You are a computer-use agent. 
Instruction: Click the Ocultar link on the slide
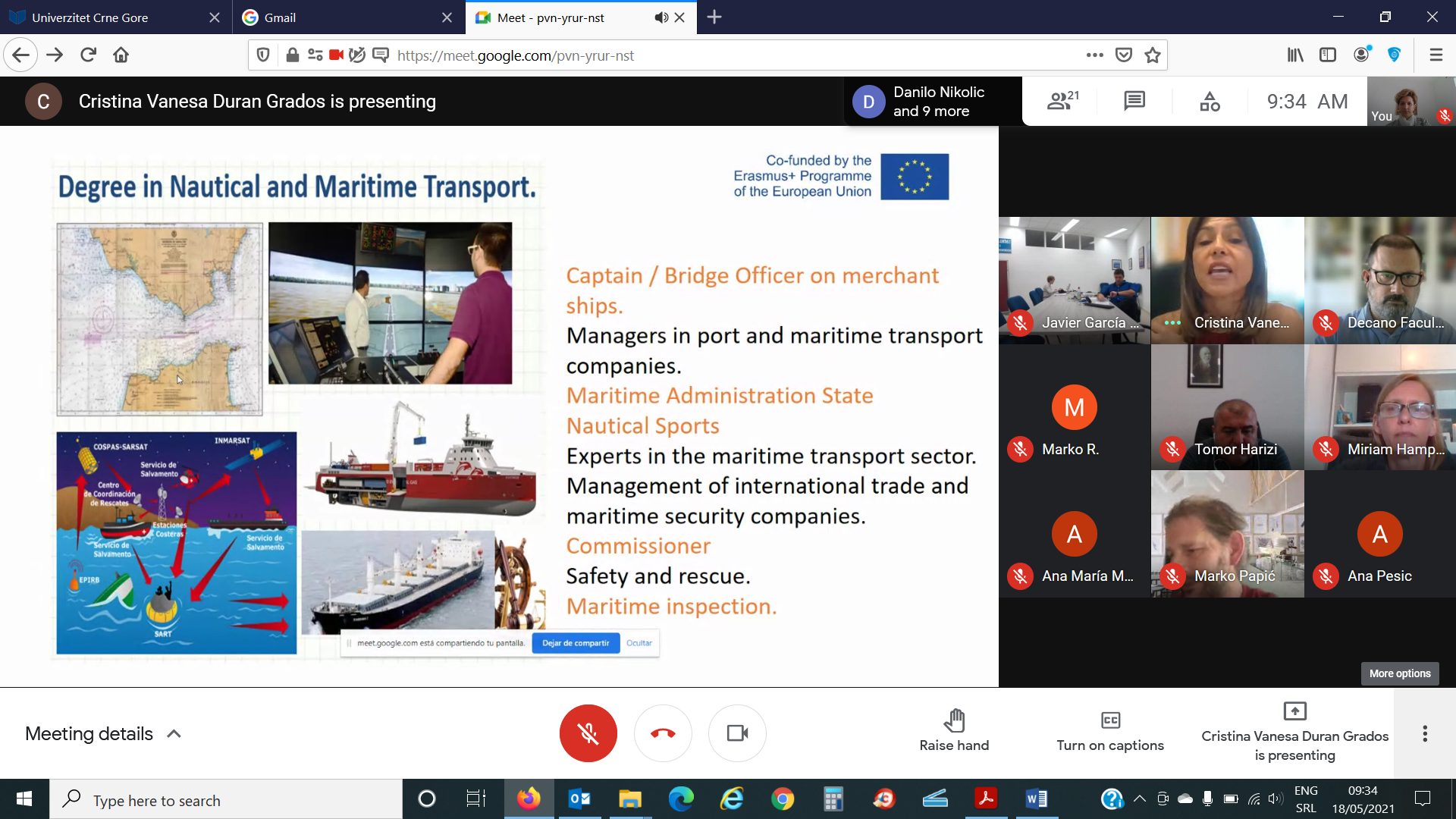coord(639,643)
